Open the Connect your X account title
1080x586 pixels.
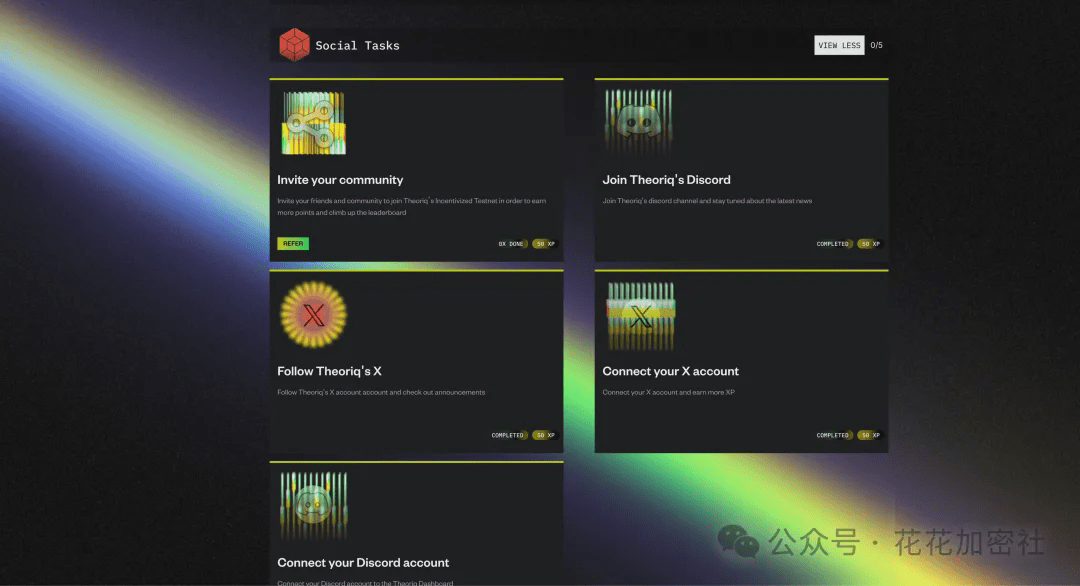click(x=670, y=371)
